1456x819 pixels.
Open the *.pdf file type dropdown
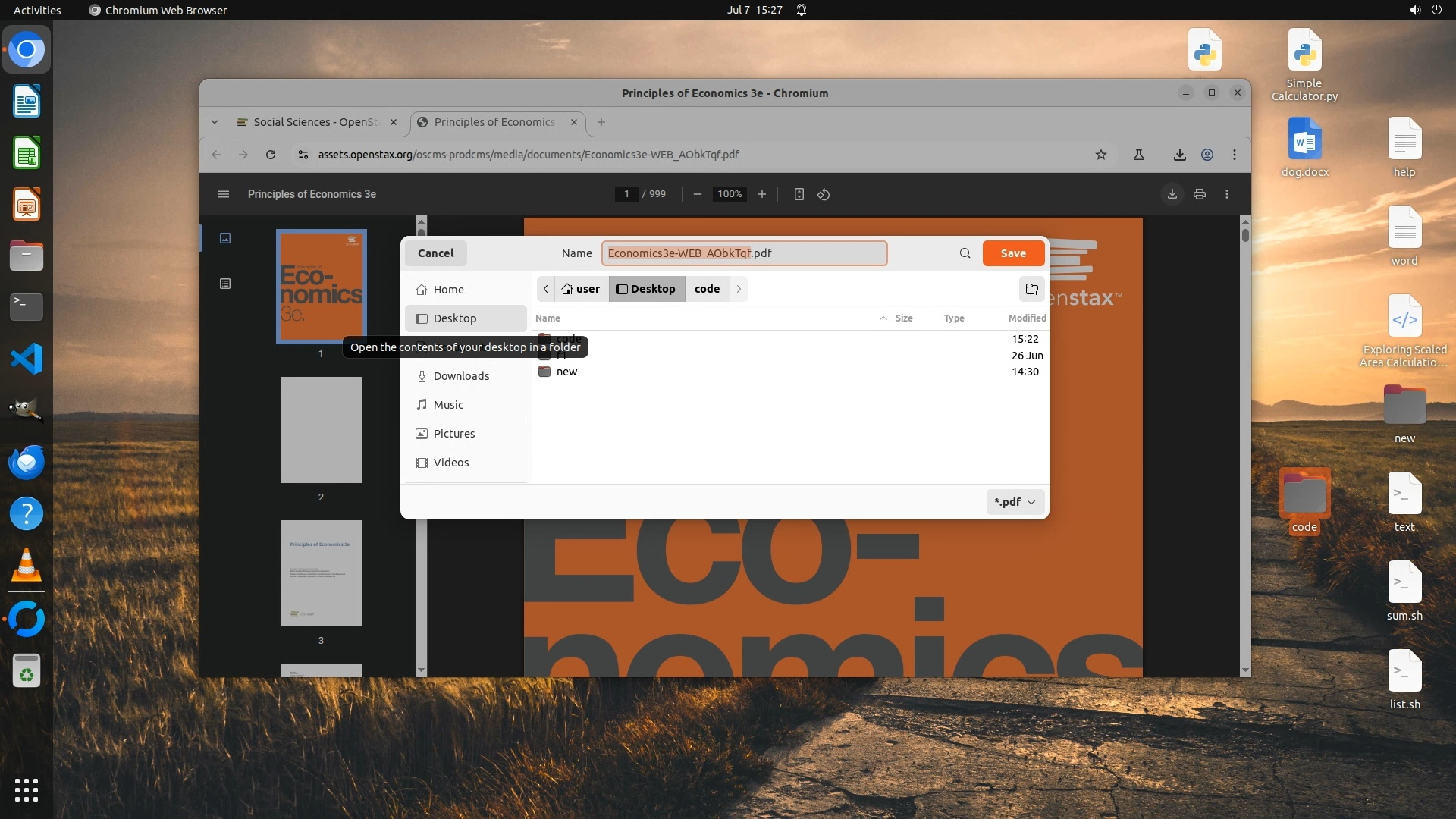pos(1015,502)
